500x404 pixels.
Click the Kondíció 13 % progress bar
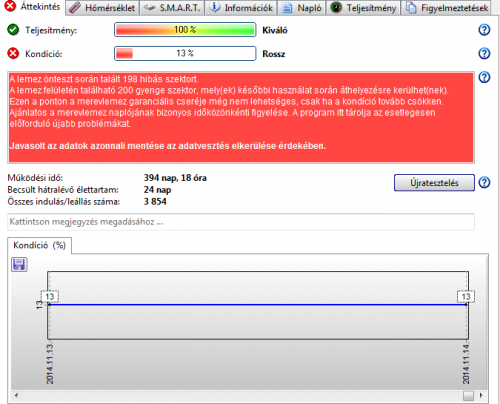[185, 53]
